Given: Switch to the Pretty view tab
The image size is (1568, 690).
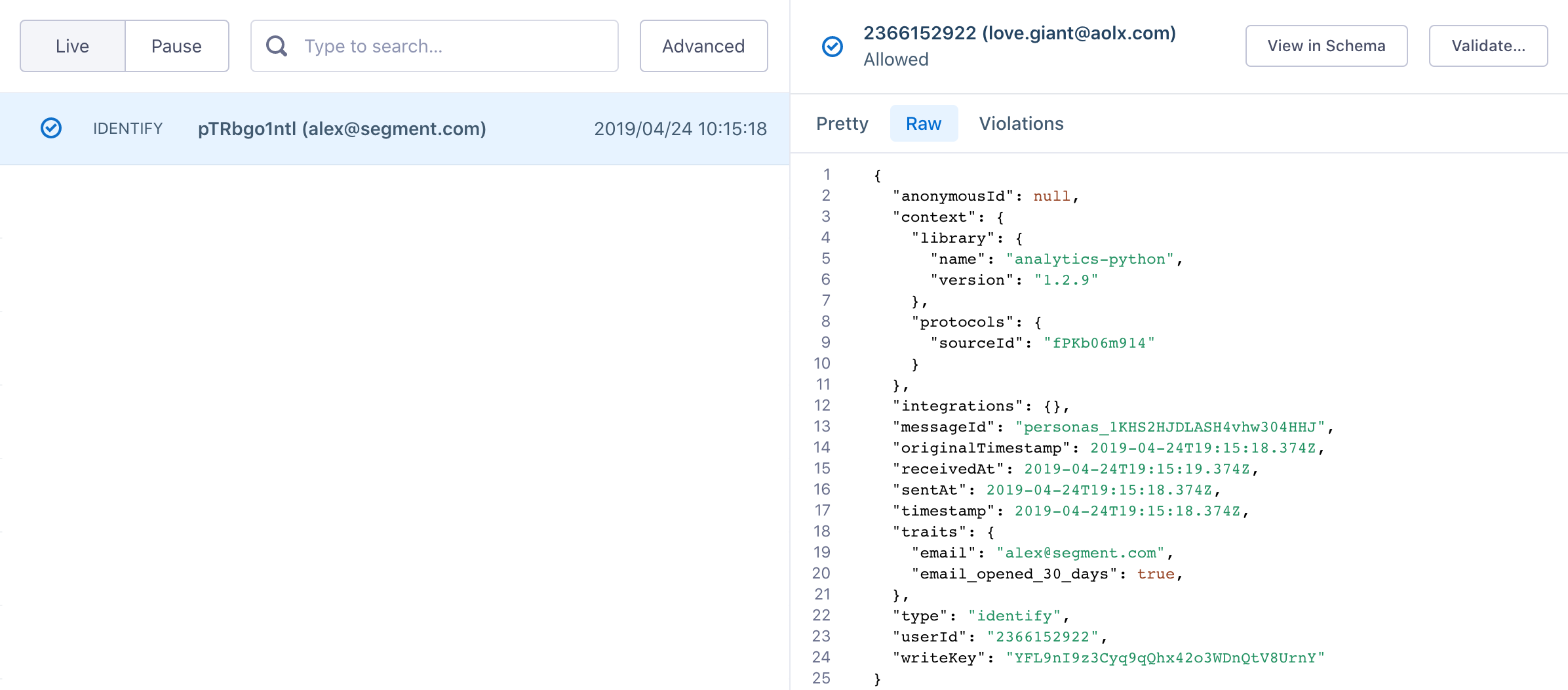Looking at the screenshot, I should pos(842,123).
